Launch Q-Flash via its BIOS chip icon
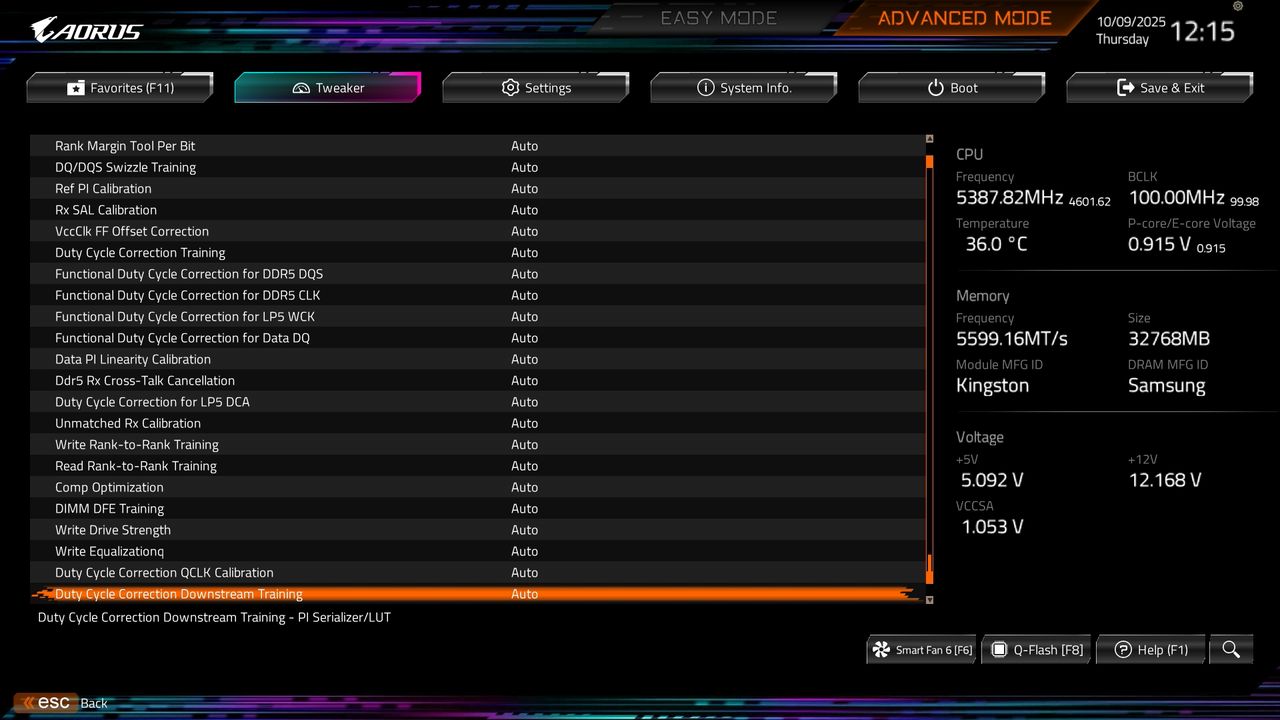The image size is (1280, 720). click(999, 649)
